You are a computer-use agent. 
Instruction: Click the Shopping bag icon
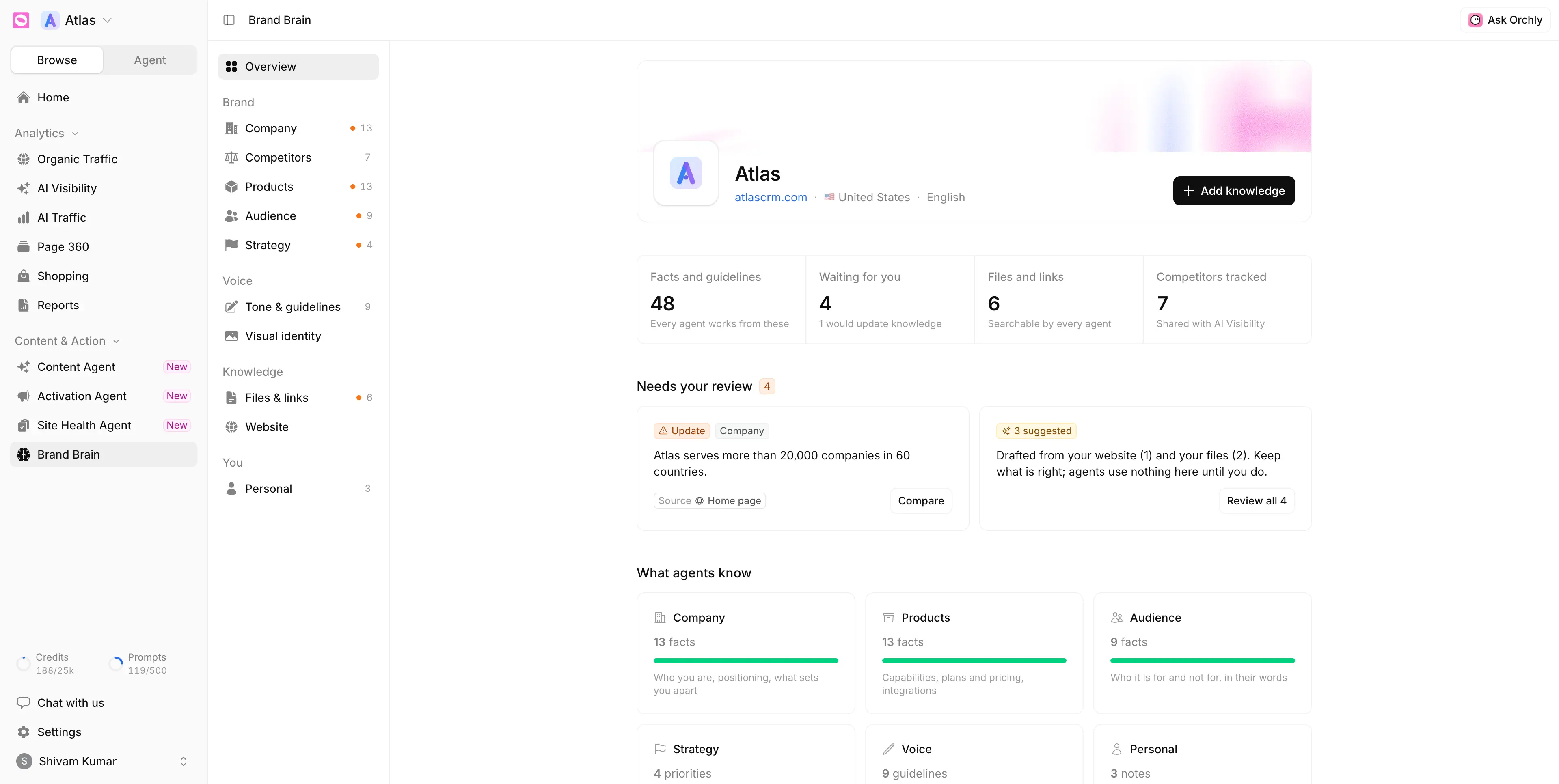[24, 276]
